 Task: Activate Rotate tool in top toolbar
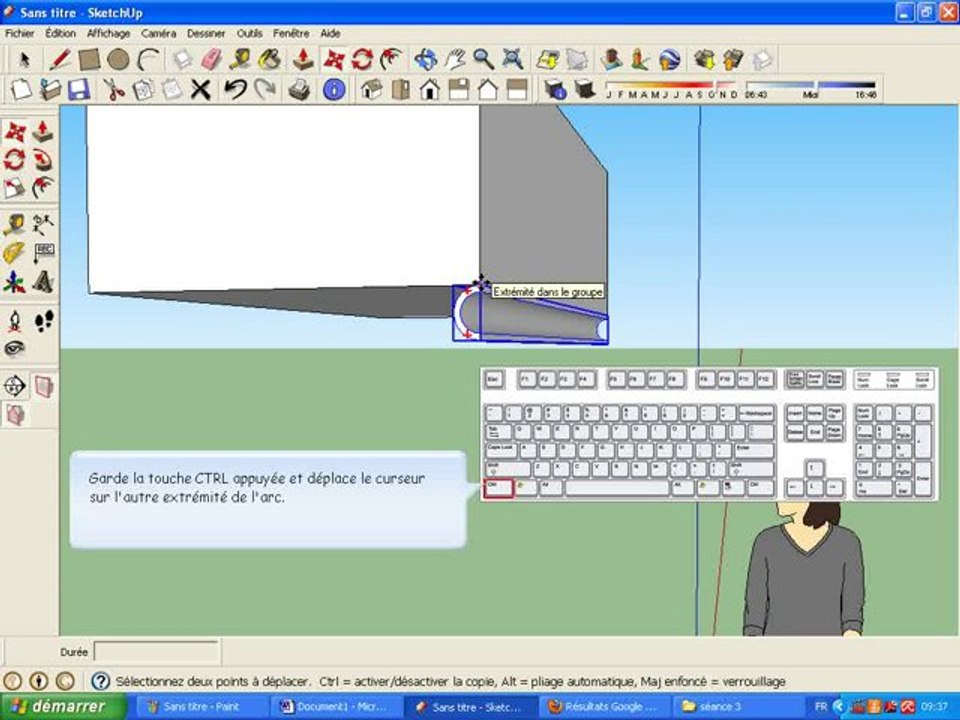coord(362,60)
